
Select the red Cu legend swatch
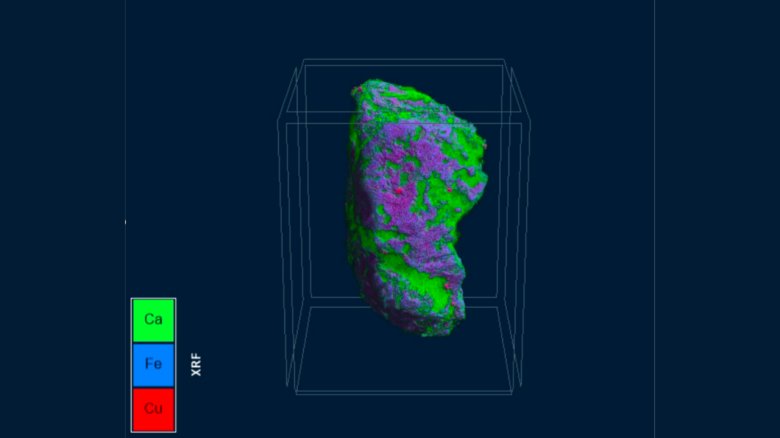coord(153,409)
